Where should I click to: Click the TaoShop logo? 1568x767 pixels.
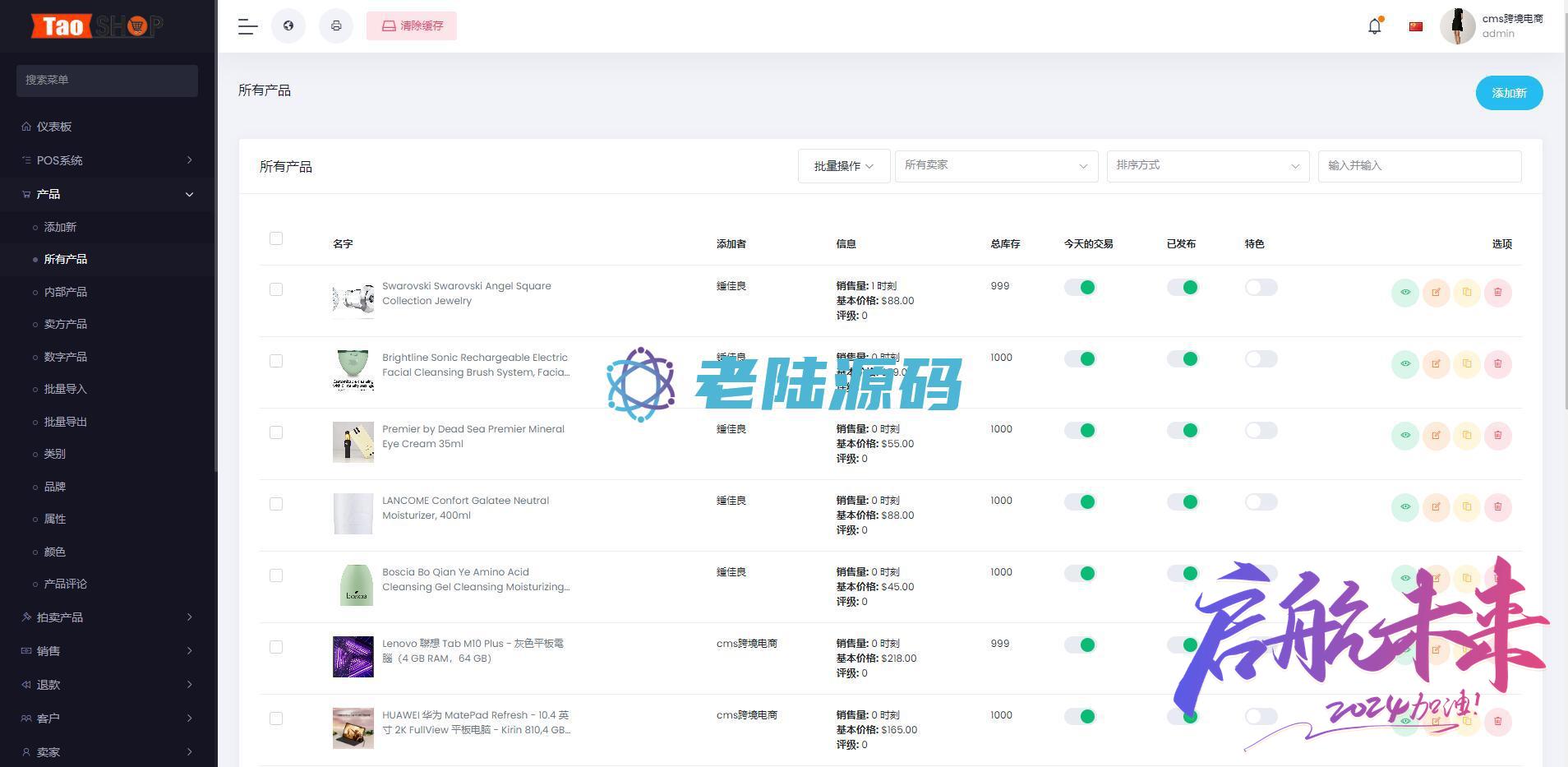point(97,26)
